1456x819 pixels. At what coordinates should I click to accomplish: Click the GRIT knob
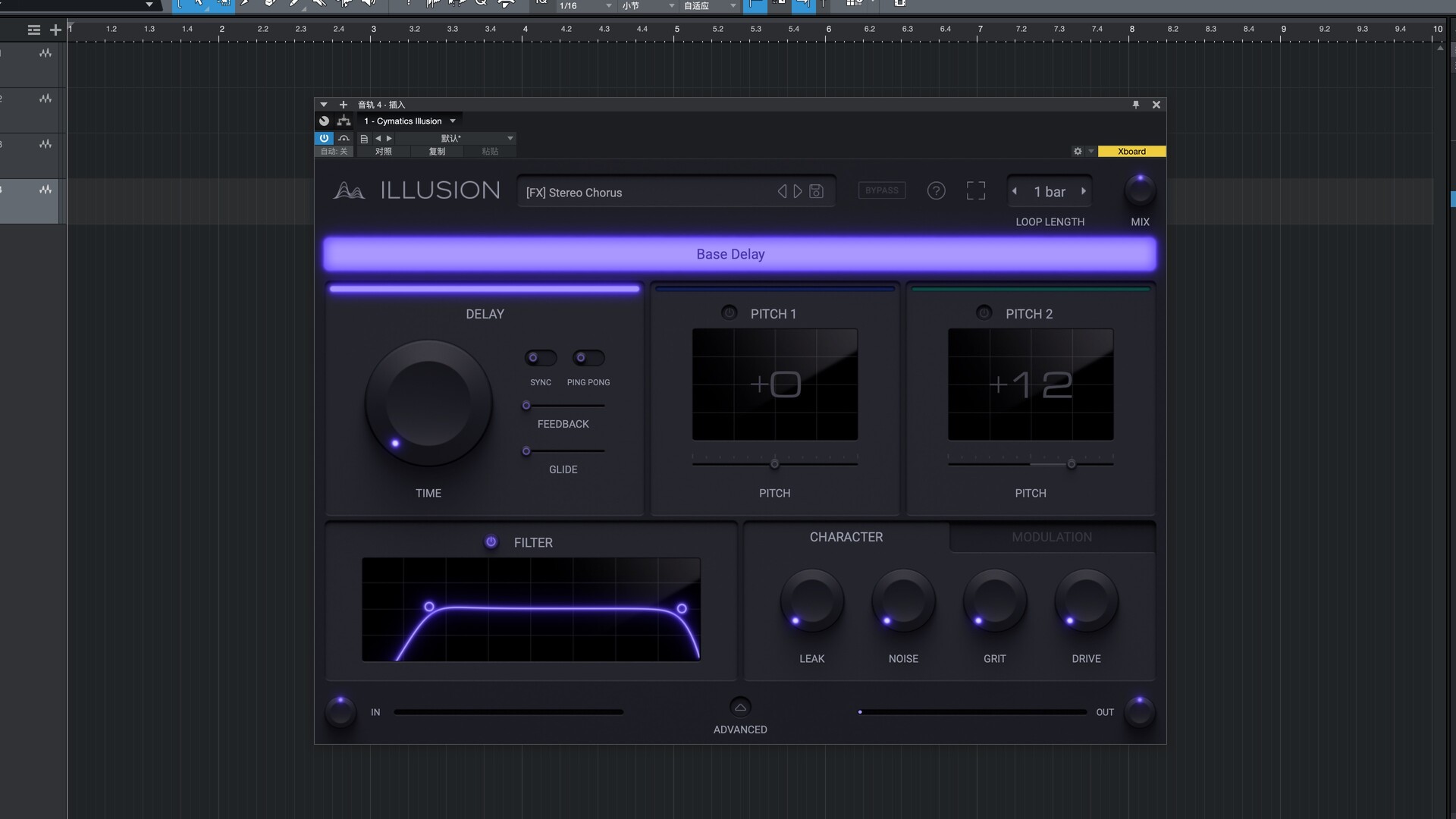pyautogui.click(x=994, y=601)
